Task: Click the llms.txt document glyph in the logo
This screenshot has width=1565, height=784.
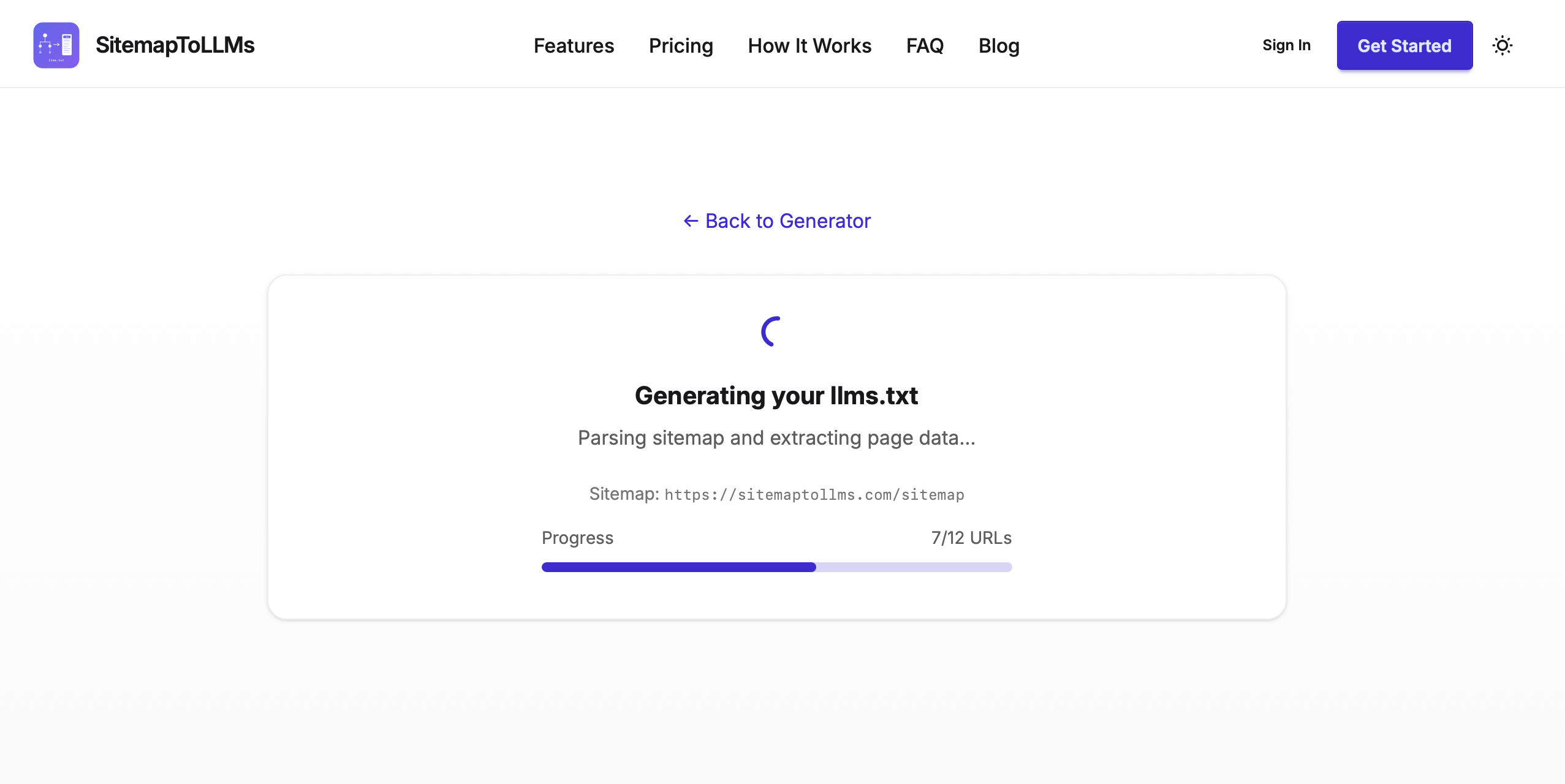Action: [x=66, y=45]
